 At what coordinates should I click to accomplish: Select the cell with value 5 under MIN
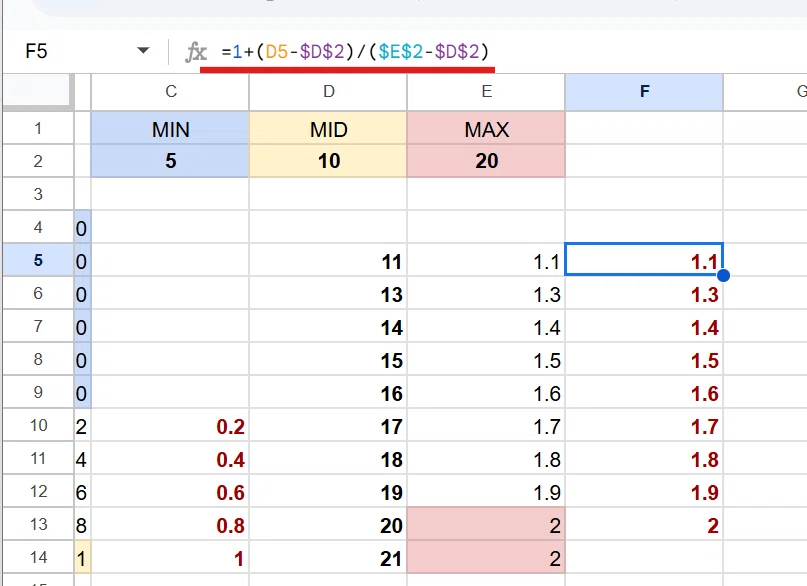coord(170,161)
